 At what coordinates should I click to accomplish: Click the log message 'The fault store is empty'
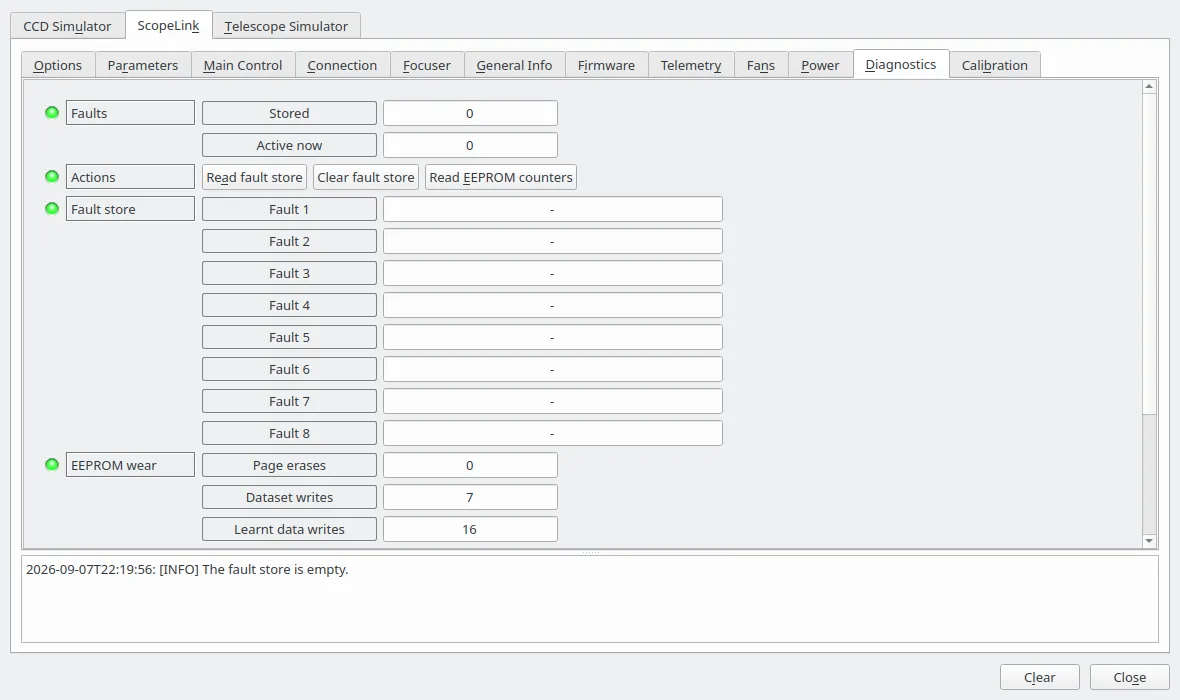coord(275,569)
